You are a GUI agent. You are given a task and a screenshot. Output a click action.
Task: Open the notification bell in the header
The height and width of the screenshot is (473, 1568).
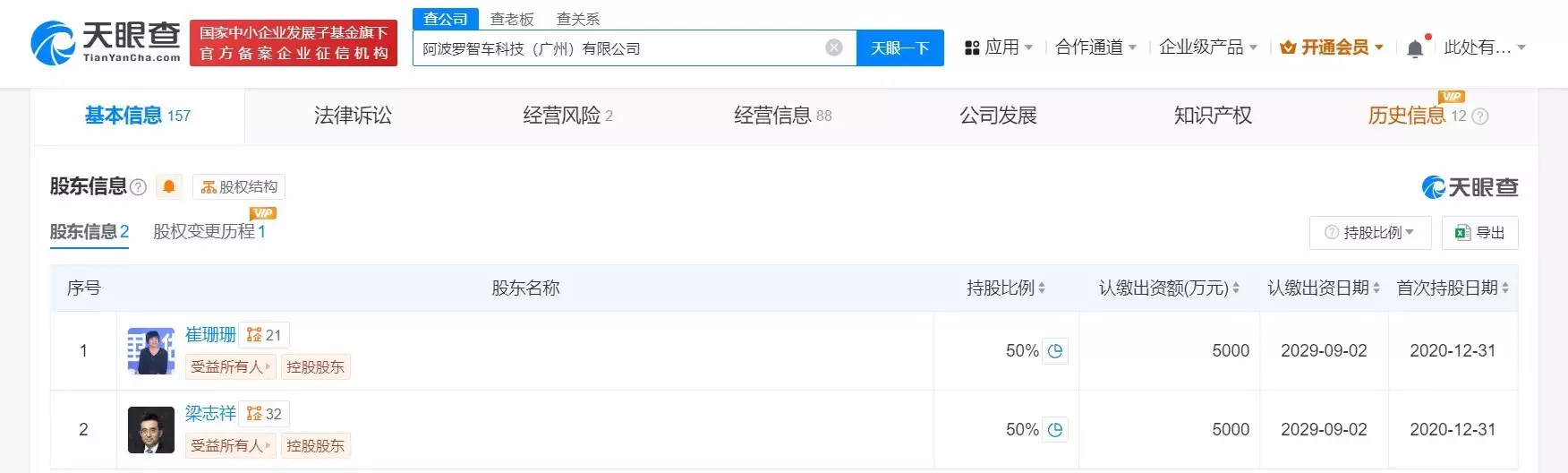click(x=1415, y=48)
